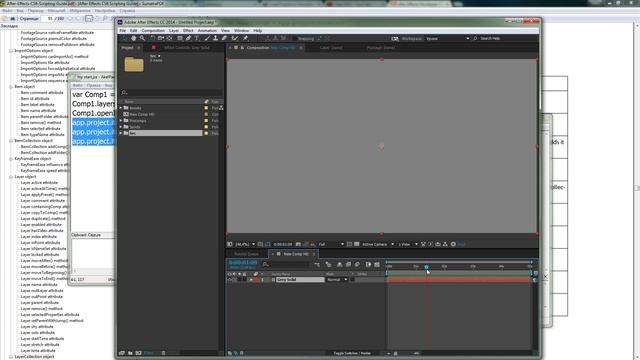The width and height of the screenshot is (640, 360).
Task: Open comp flowchart icon in viewer footer
Action: click(445, 244)
